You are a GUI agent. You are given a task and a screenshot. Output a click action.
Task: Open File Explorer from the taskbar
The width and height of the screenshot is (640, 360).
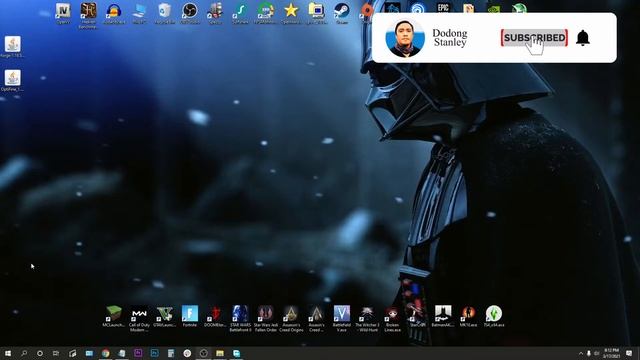220,353
